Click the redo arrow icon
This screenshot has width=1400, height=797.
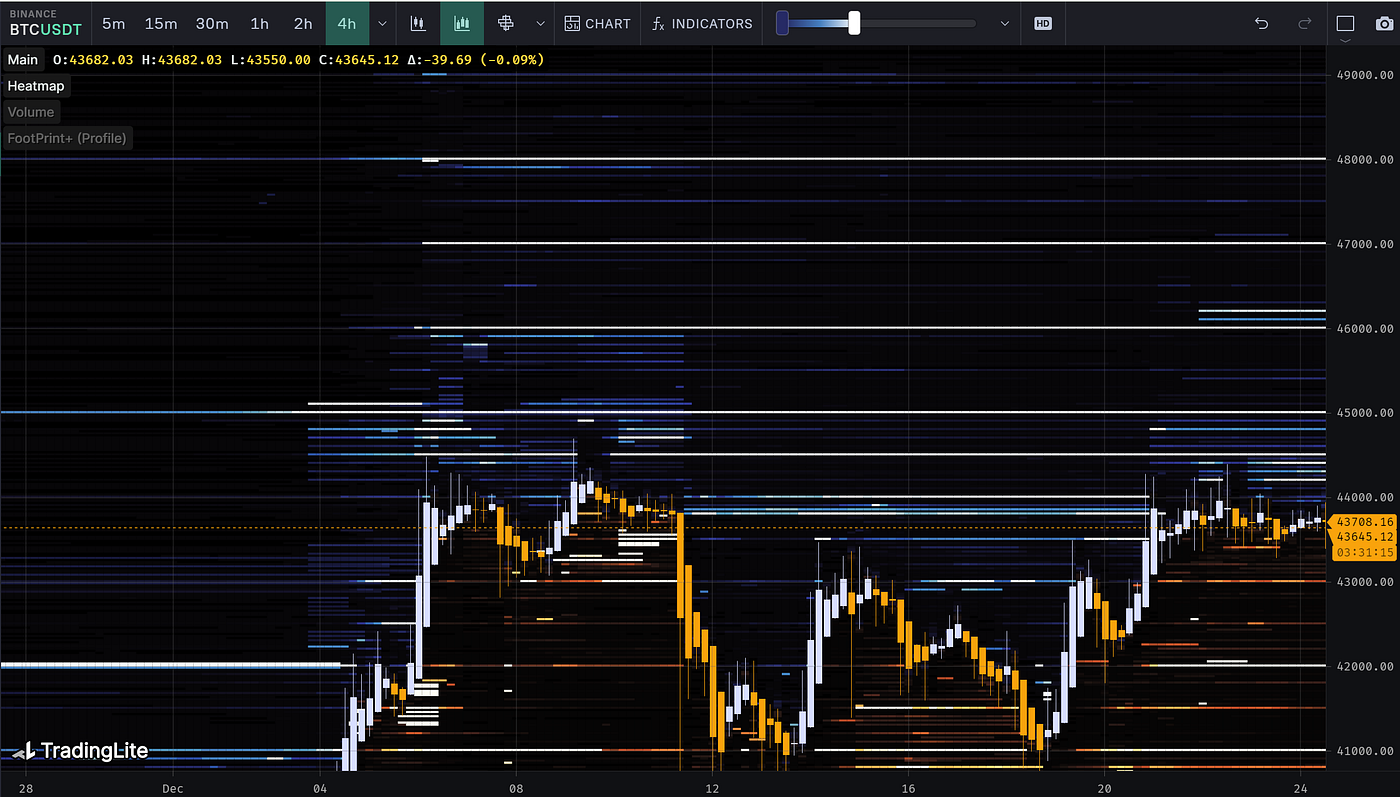point(1304,23)
